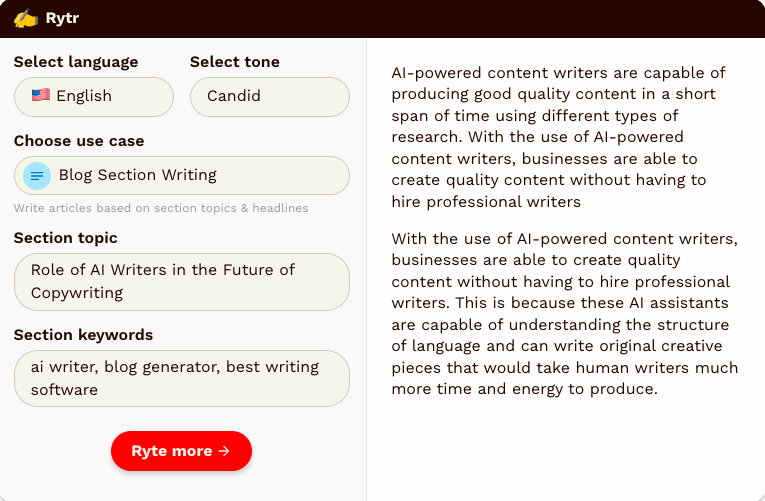Click the Choose use case label
The width and height of the screenshot is (765, 501).
click(x=79, y=141)
